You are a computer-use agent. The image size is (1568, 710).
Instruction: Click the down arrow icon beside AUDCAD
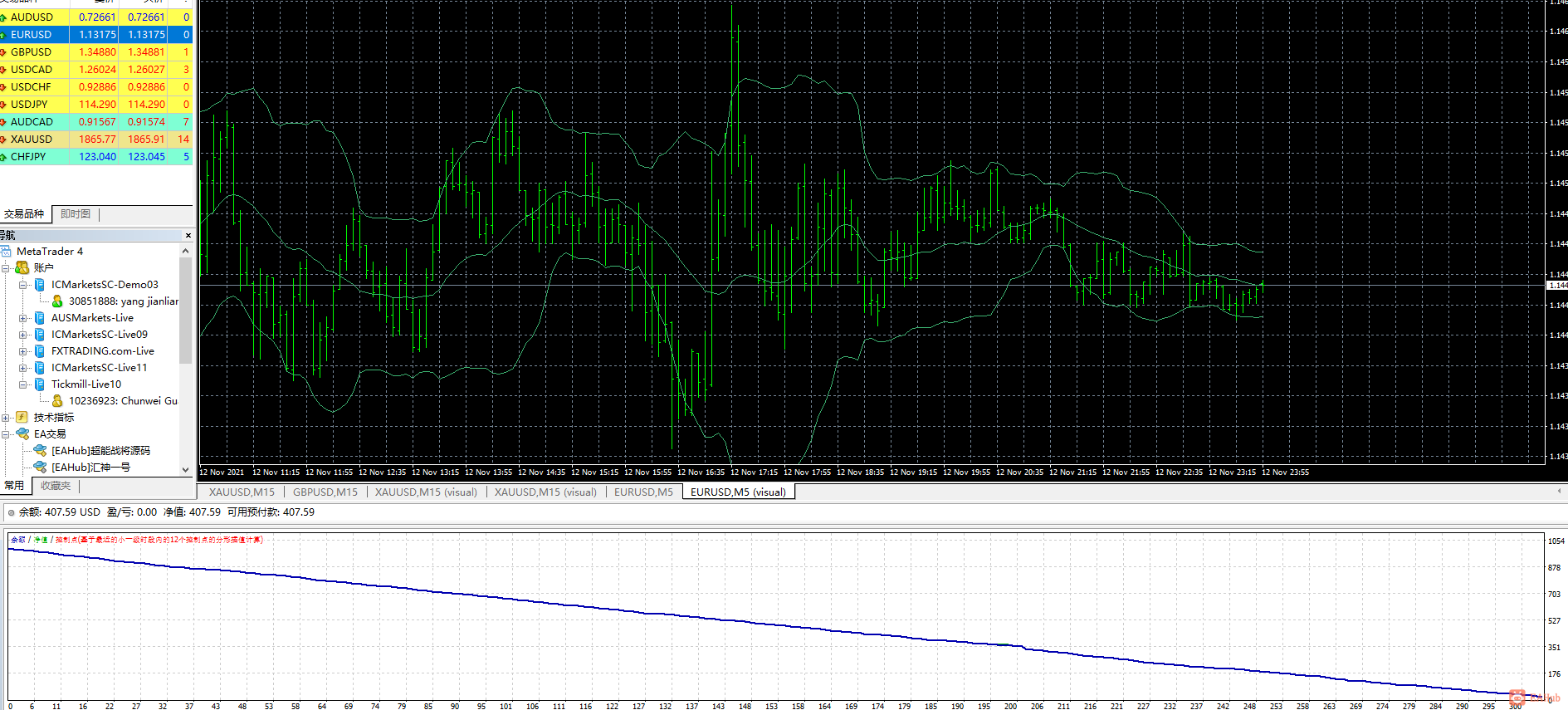(x=3, y=122)
